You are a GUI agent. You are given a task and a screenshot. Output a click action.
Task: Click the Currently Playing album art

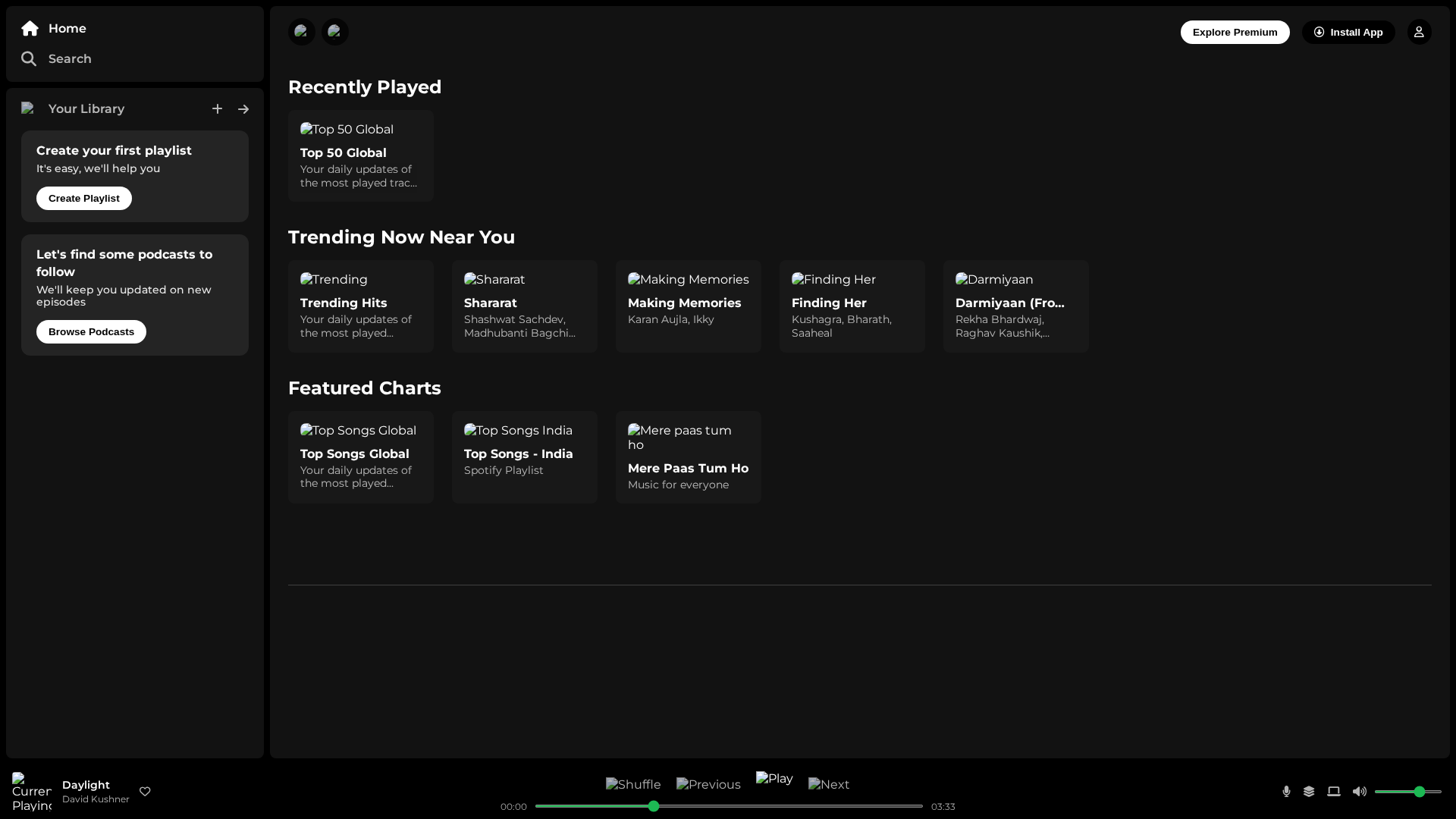pyautogui.click(x=32, y=792)
